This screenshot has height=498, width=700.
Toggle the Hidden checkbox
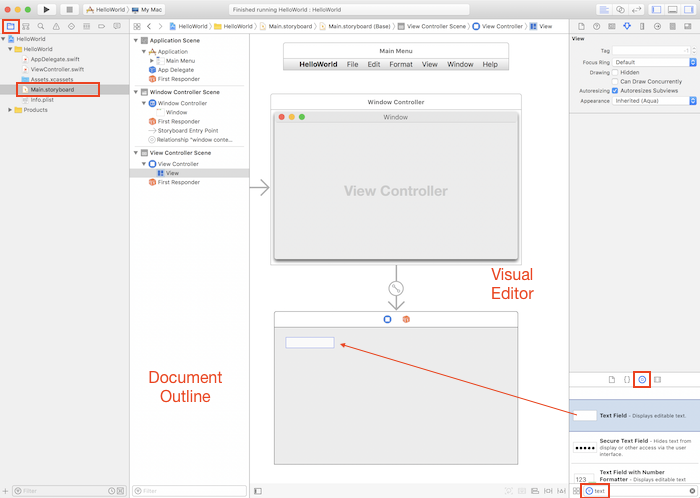[x=615, y=72]
